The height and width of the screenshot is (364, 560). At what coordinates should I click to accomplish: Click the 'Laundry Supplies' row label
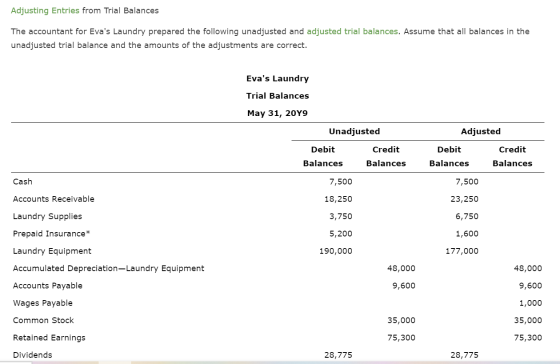point(48,216)
